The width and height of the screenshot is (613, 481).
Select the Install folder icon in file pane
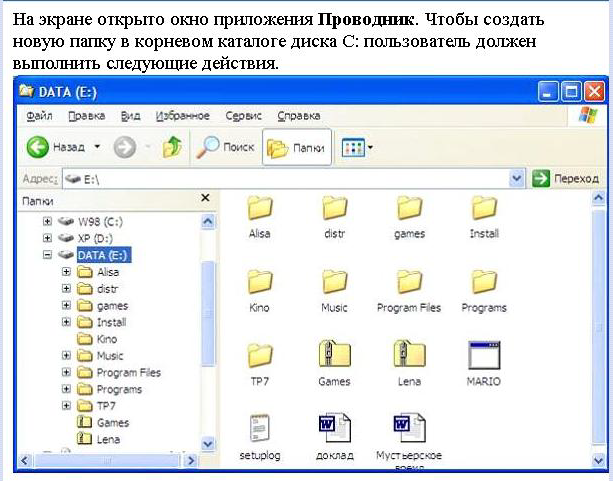484,208
